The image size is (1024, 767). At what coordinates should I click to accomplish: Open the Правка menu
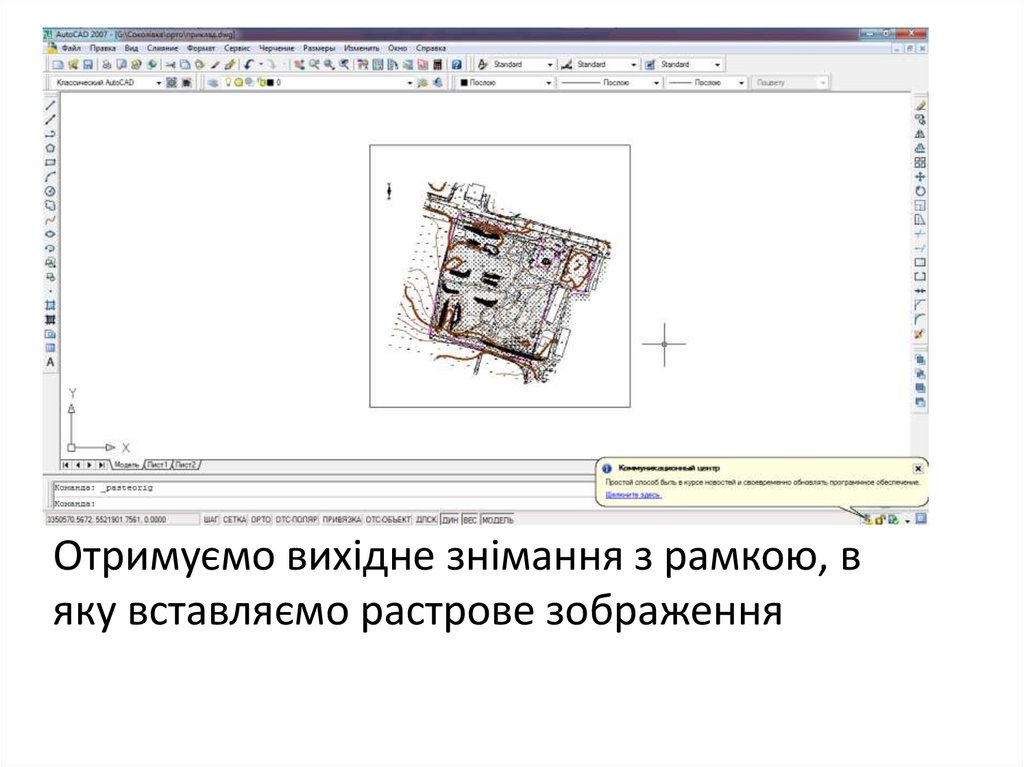103,48
